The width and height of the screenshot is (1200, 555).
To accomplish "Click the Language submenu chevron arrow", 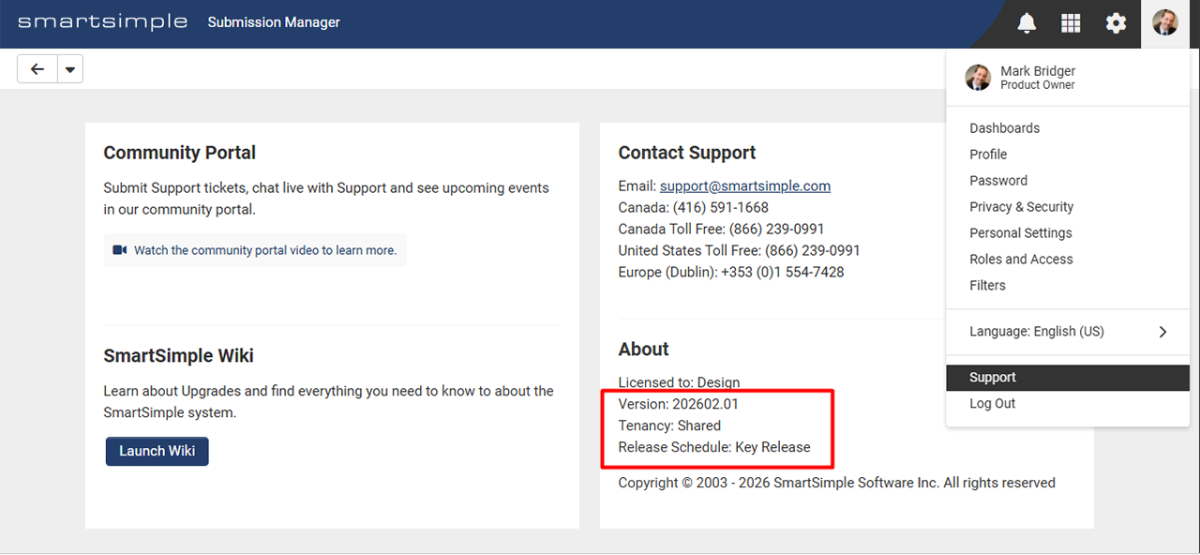I will 1163,332.
